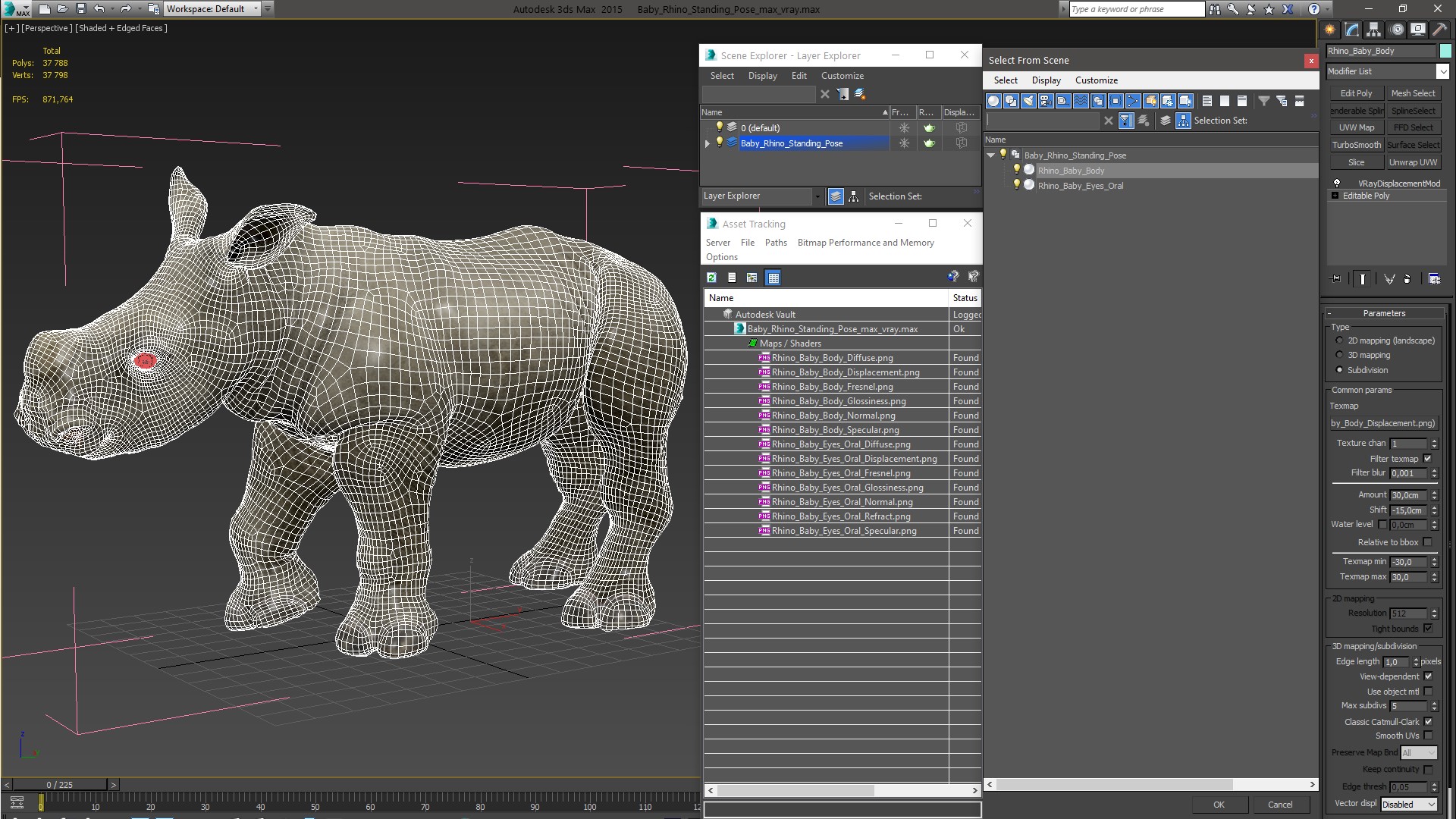Image resolution: width=1456 pixels, height=819 pixels.
Task: Click Cancel in Select From Scene dialog
Action: click(x=1281, y=804)
